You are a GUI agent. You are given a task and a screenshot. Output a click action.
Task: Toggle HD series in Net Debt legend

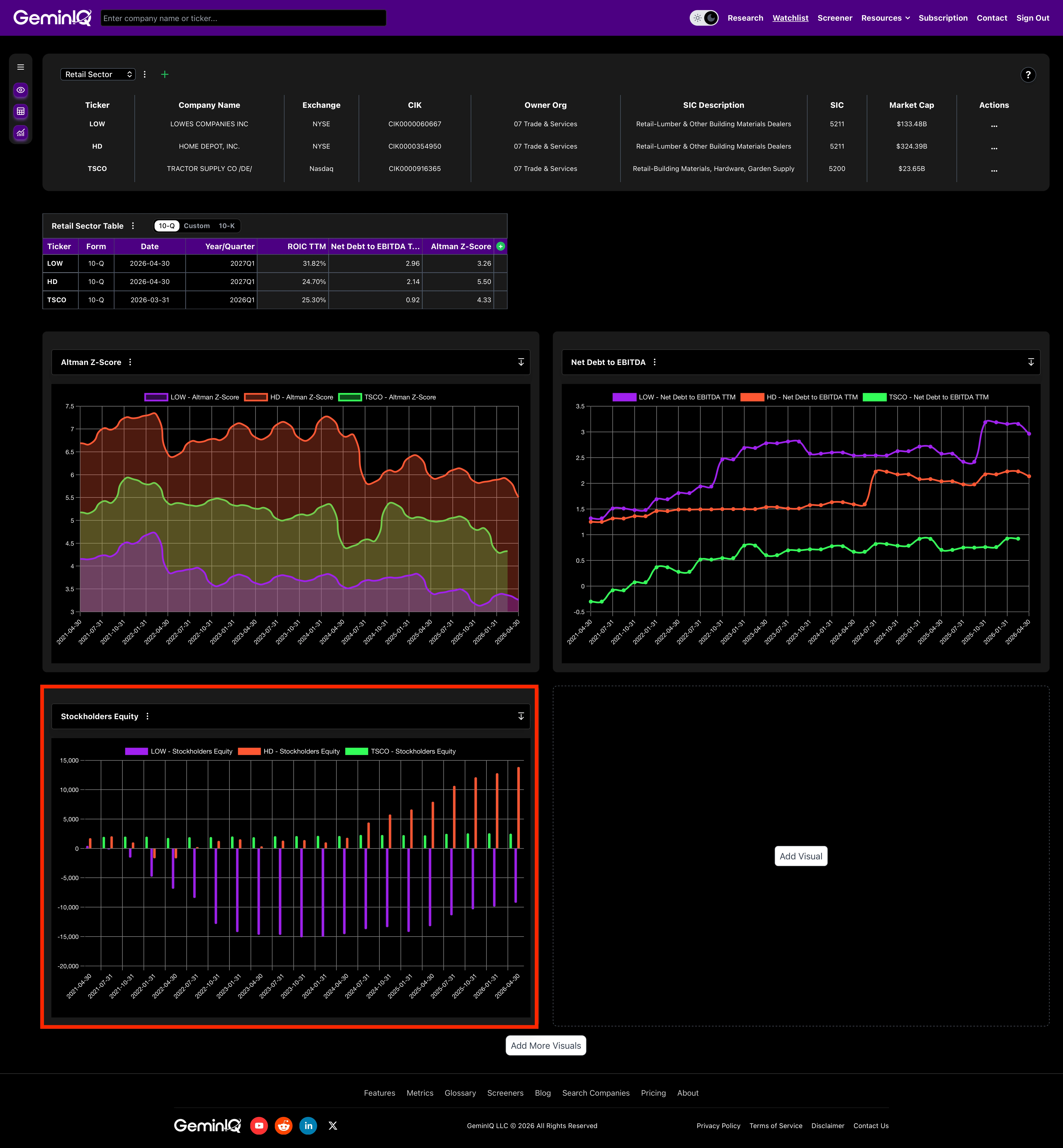tap(799, 397)
